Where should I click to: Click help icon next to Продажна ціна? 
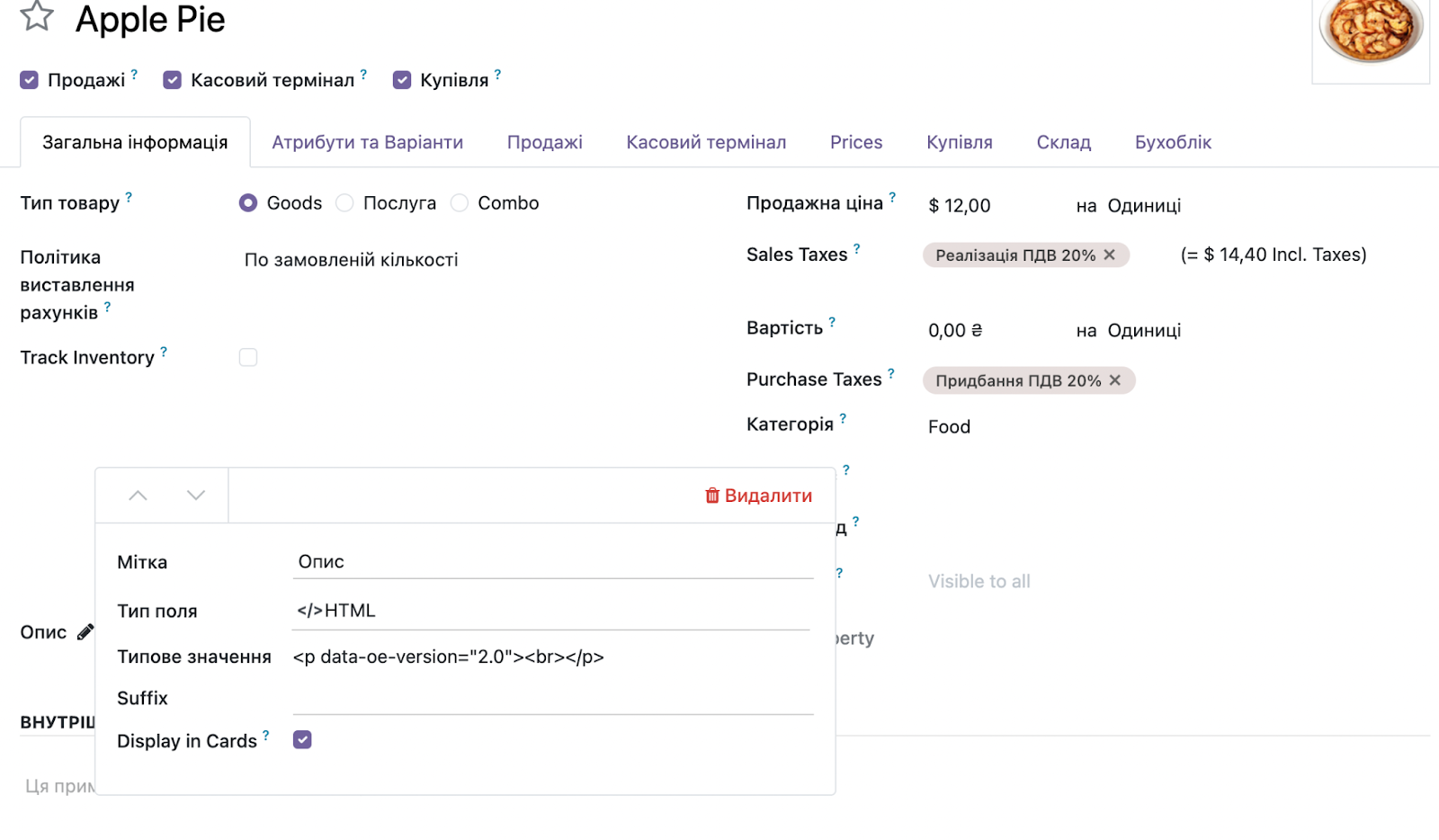tap(892, 197)
